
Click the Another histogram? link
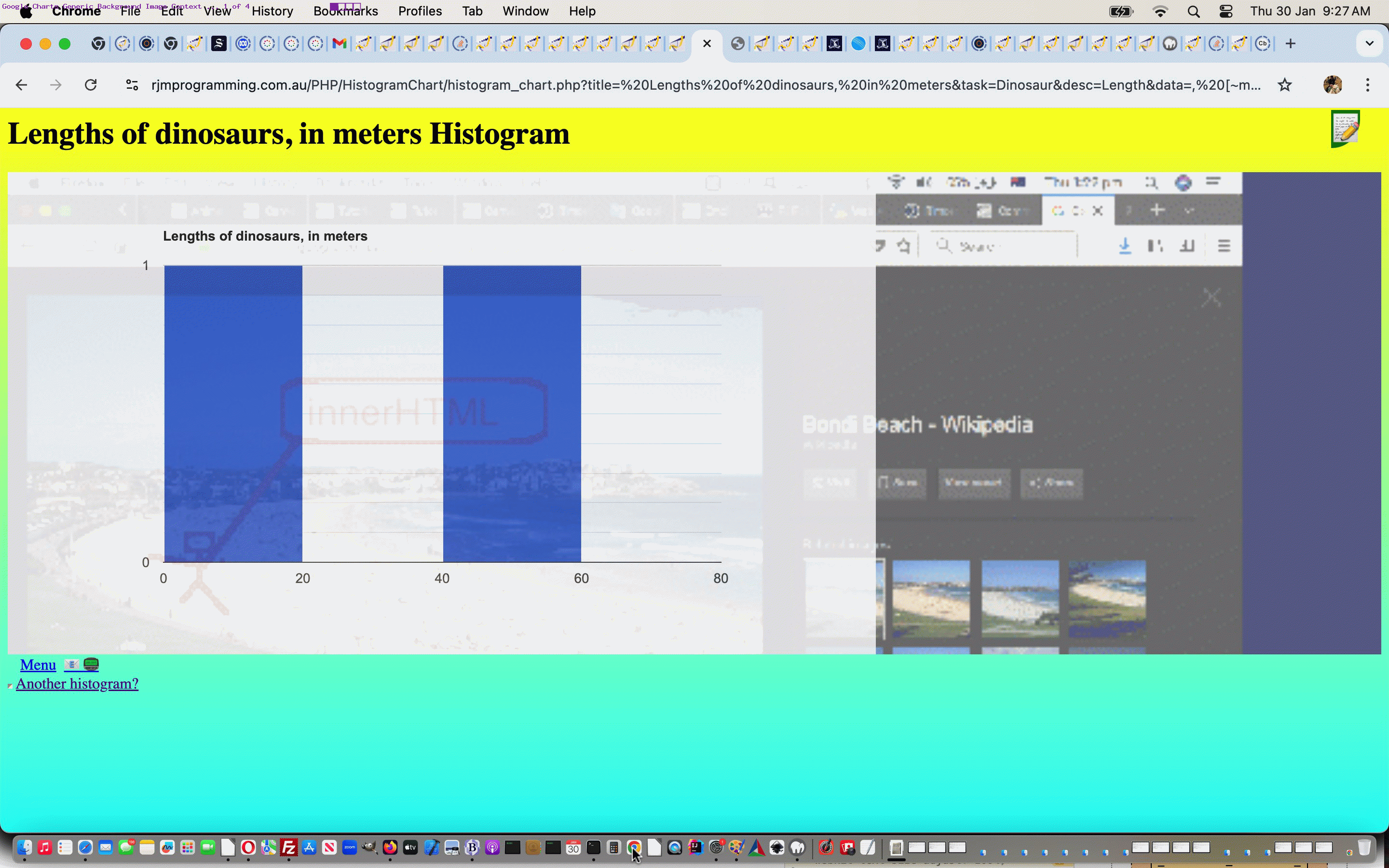click(x=77, y=684)
